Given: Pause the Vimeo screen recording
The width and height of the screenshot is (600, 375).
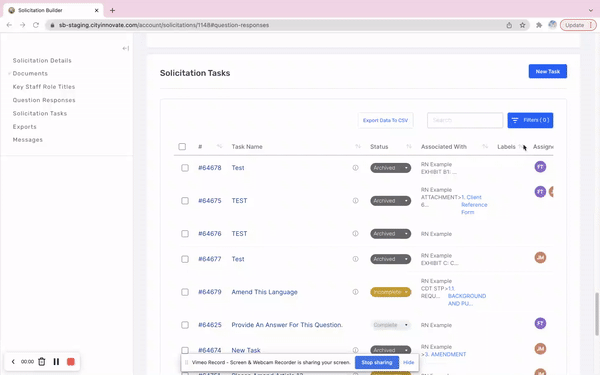Looking at the screenshot, I should (56, 362).
